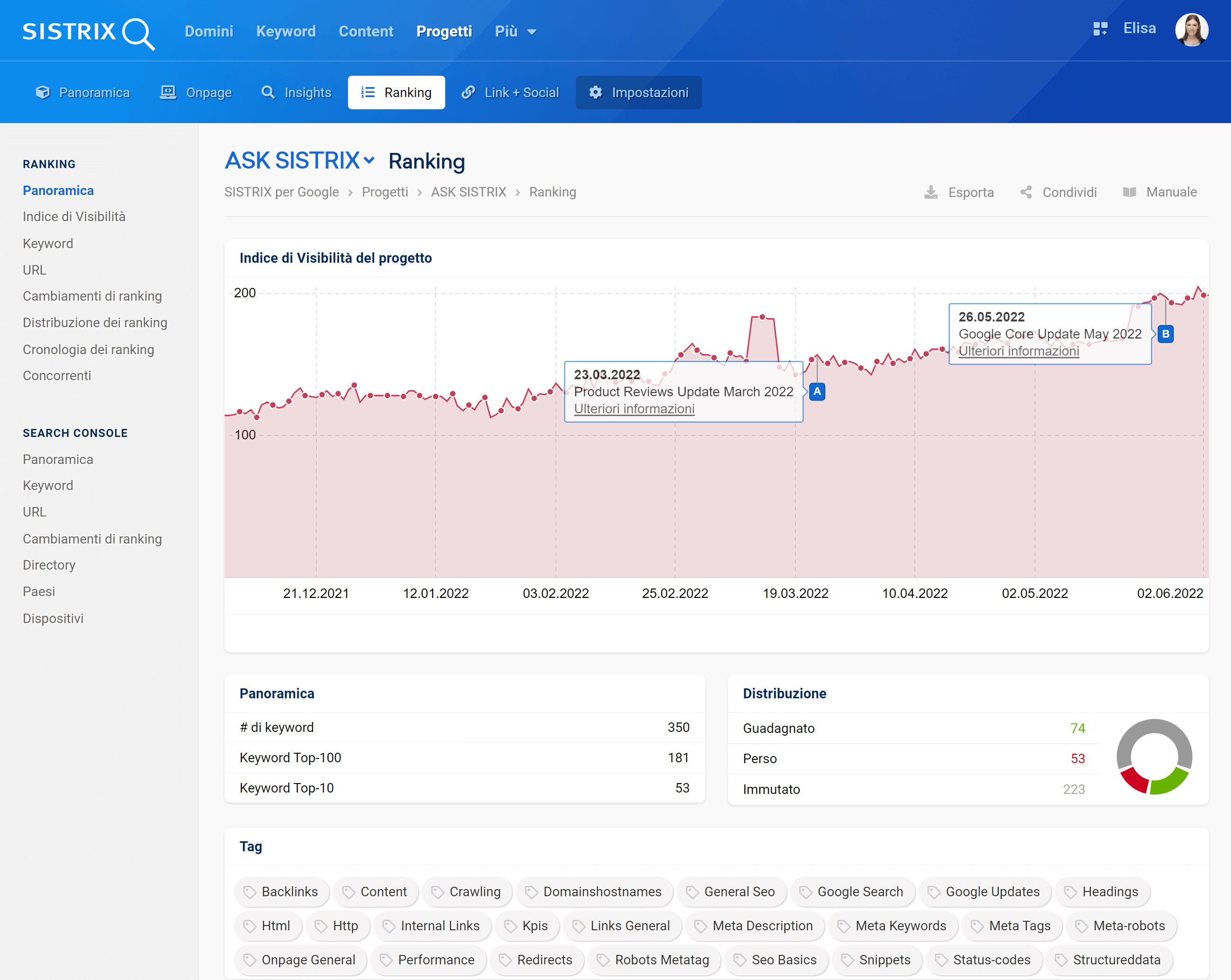Open Dispositivi under Search Console
Image resolution: width=1231 pixels, height=980 pixels.
pyautogui.click(x=53, y=619)
